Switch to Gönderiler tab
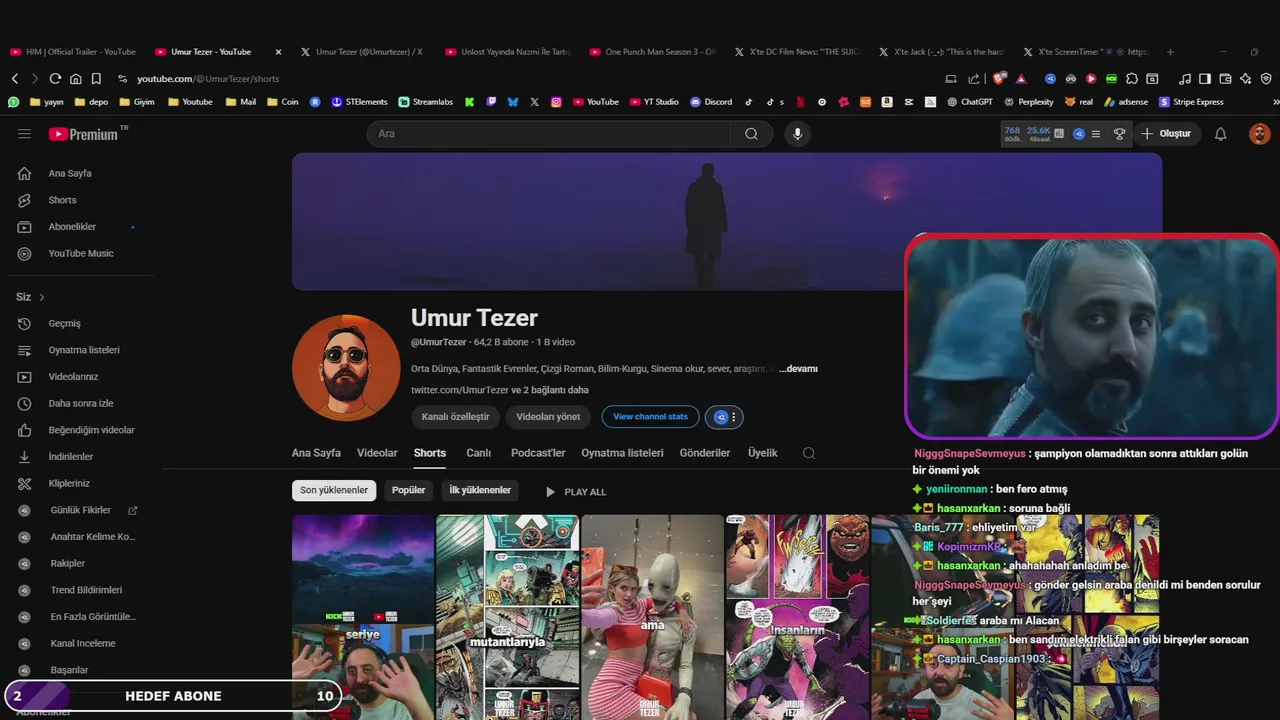 click(x=705, y=453)
